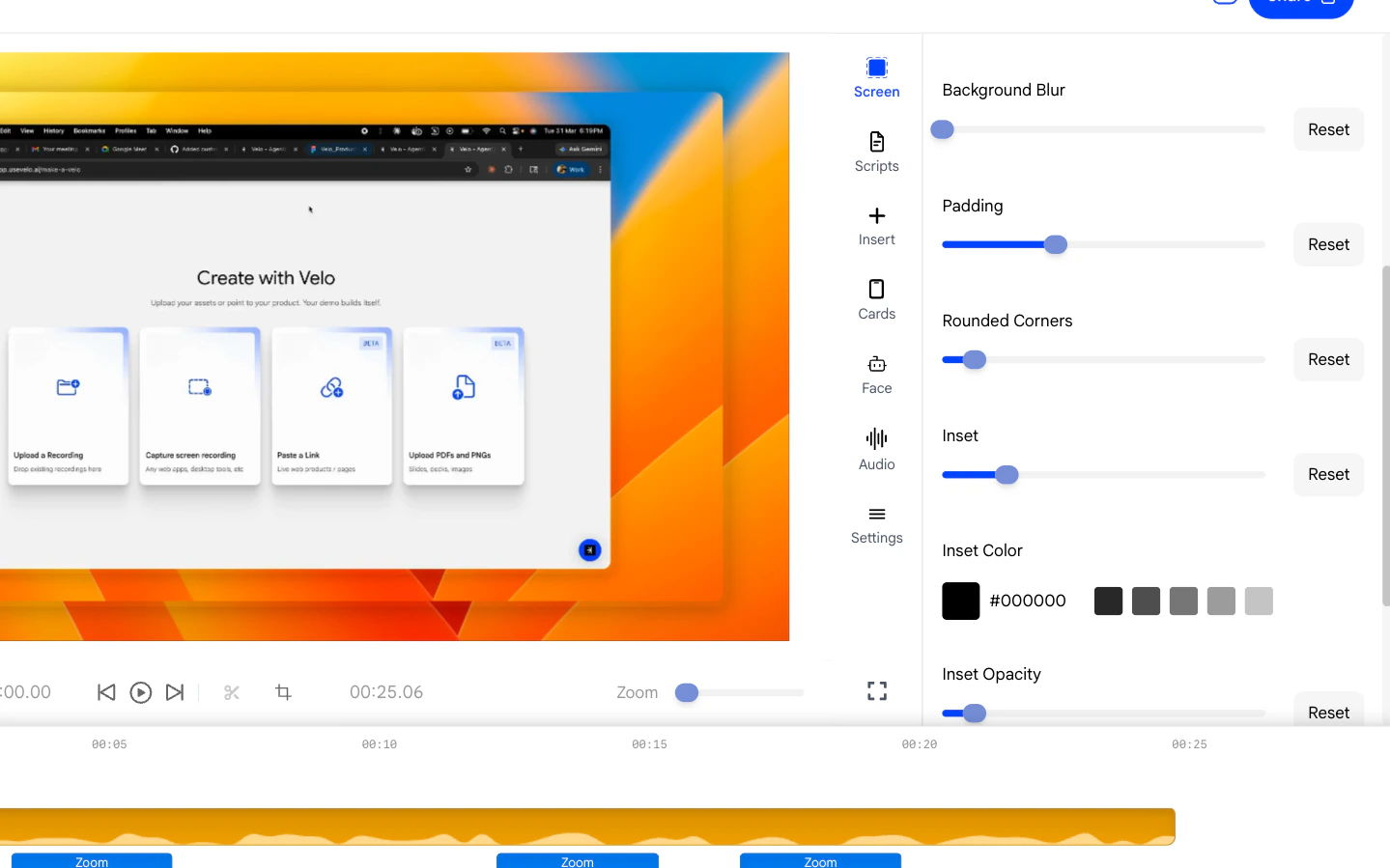Reset the Inset setting
The image size is (1390, 868).
pos(1328,474)
